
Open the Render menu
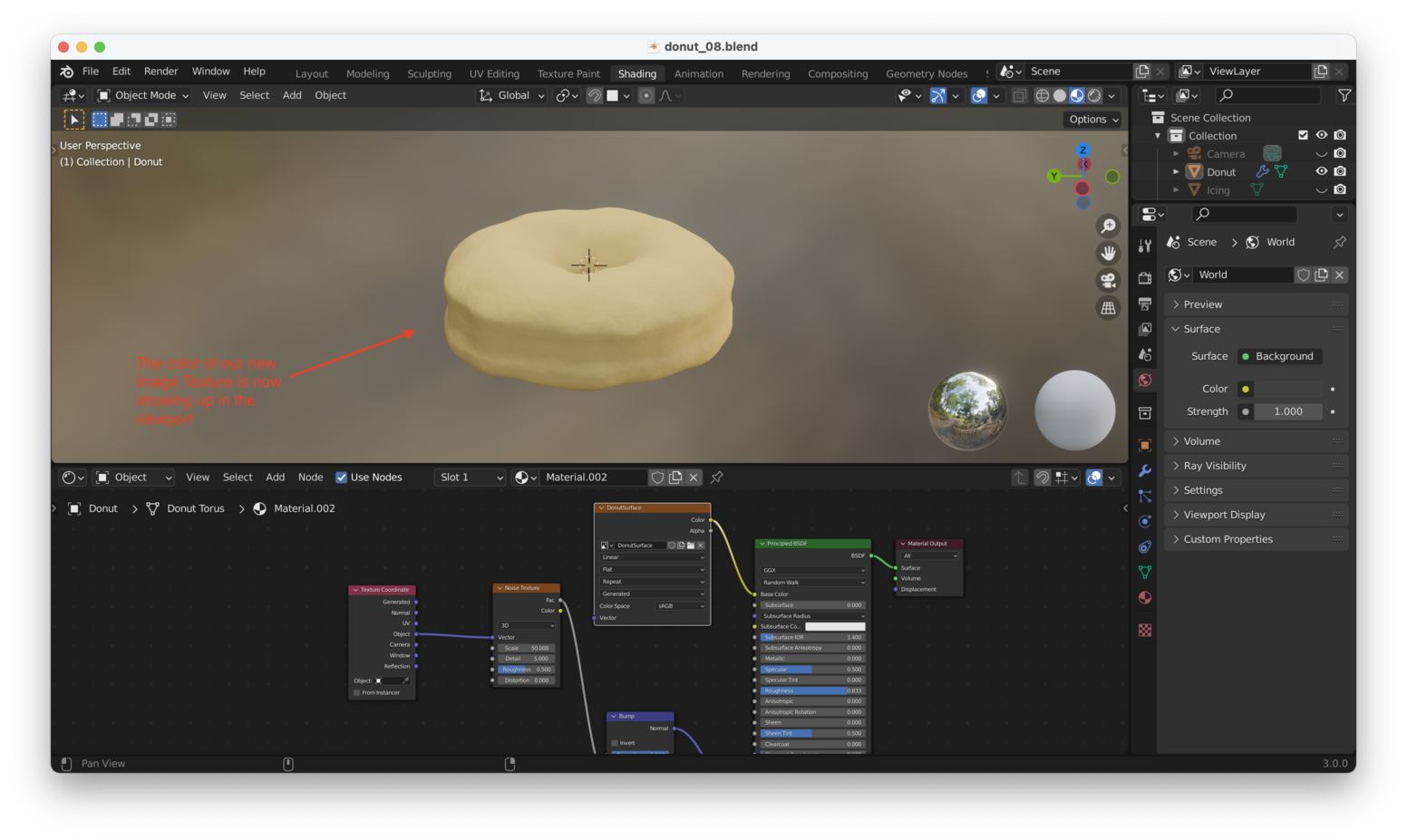[160, 71]
